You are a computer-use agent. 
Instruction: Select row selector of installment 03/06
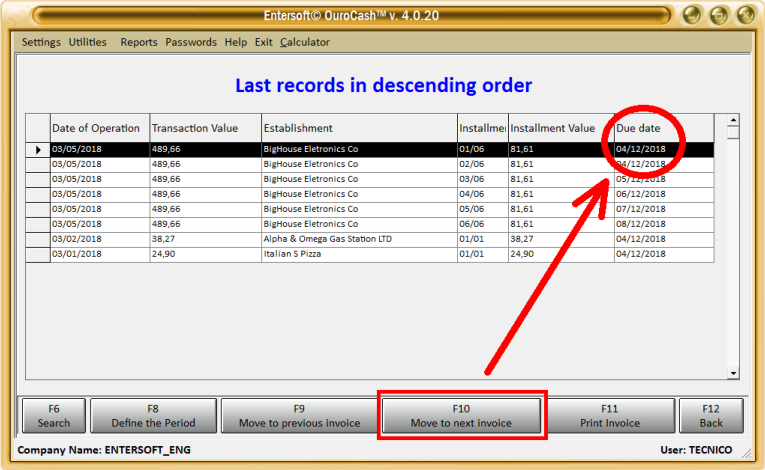[x=38, y=180]
